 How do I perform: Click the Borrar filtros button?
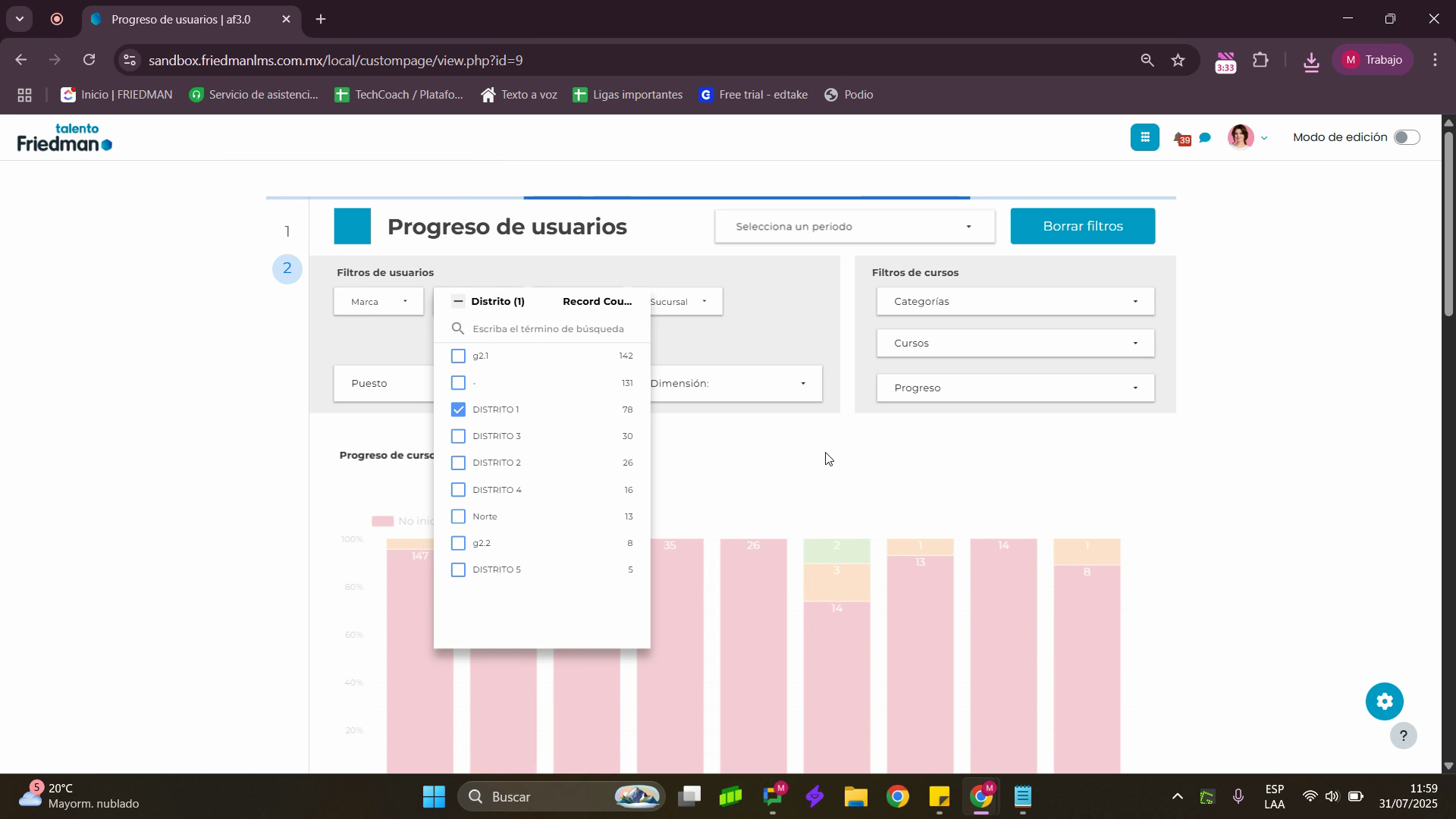[x=1082, y=227]
